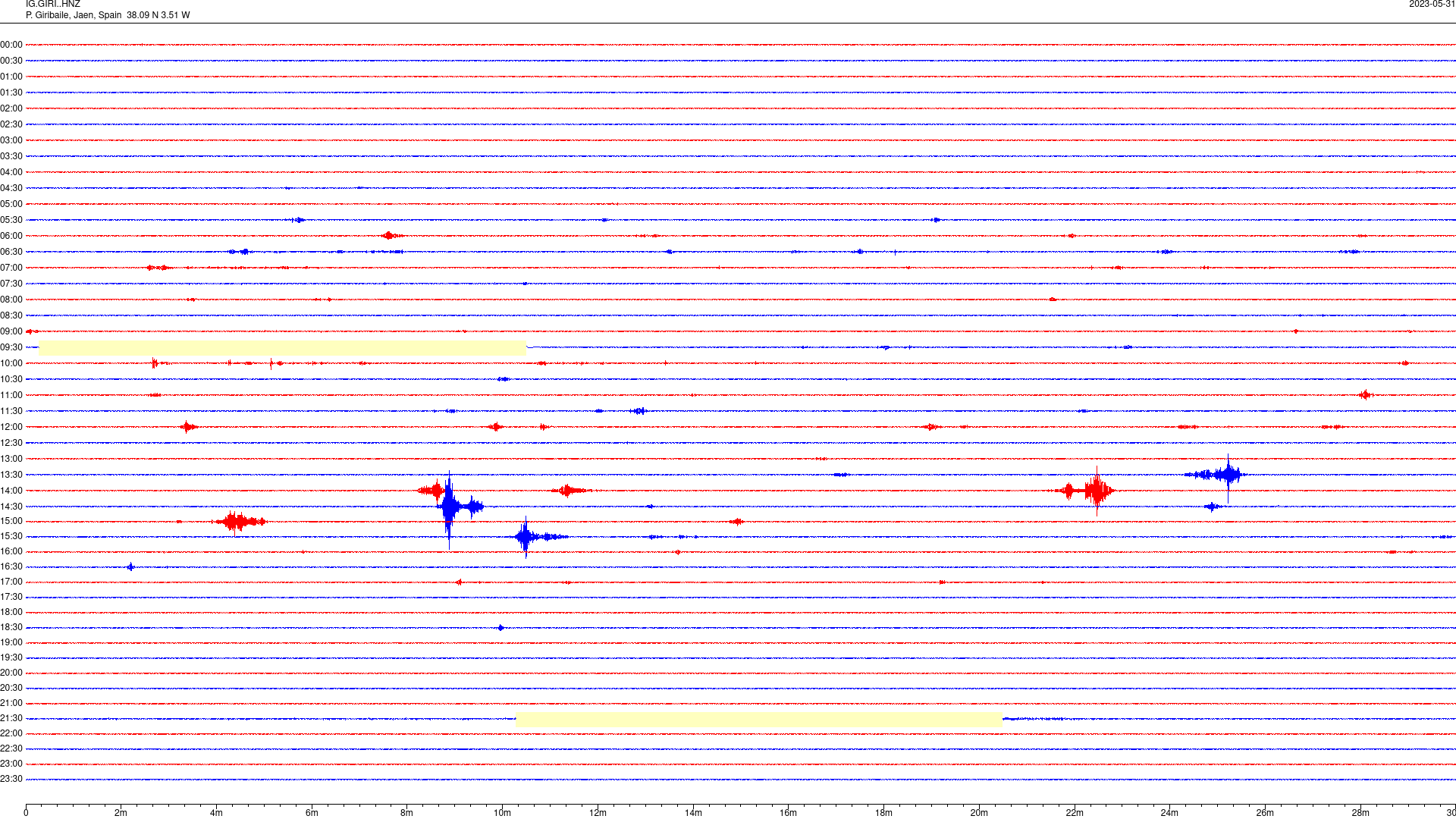Select the 13:00 trace time label
This screenshot has height=819, width=1456.
click(x=11, y=459)
